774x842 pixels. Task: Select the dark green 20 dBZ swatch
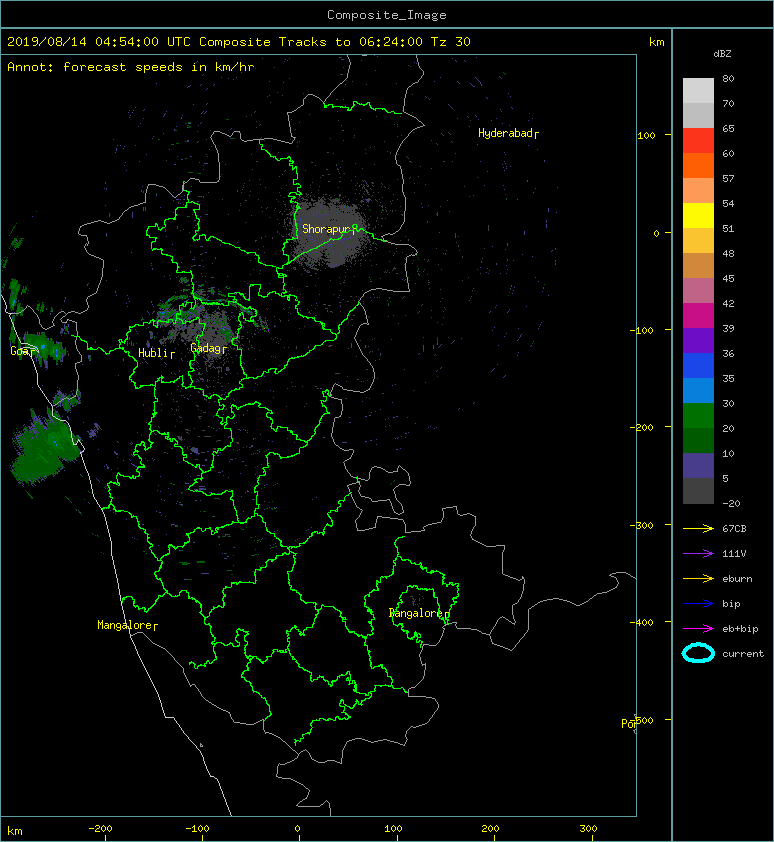coord(698,440)
